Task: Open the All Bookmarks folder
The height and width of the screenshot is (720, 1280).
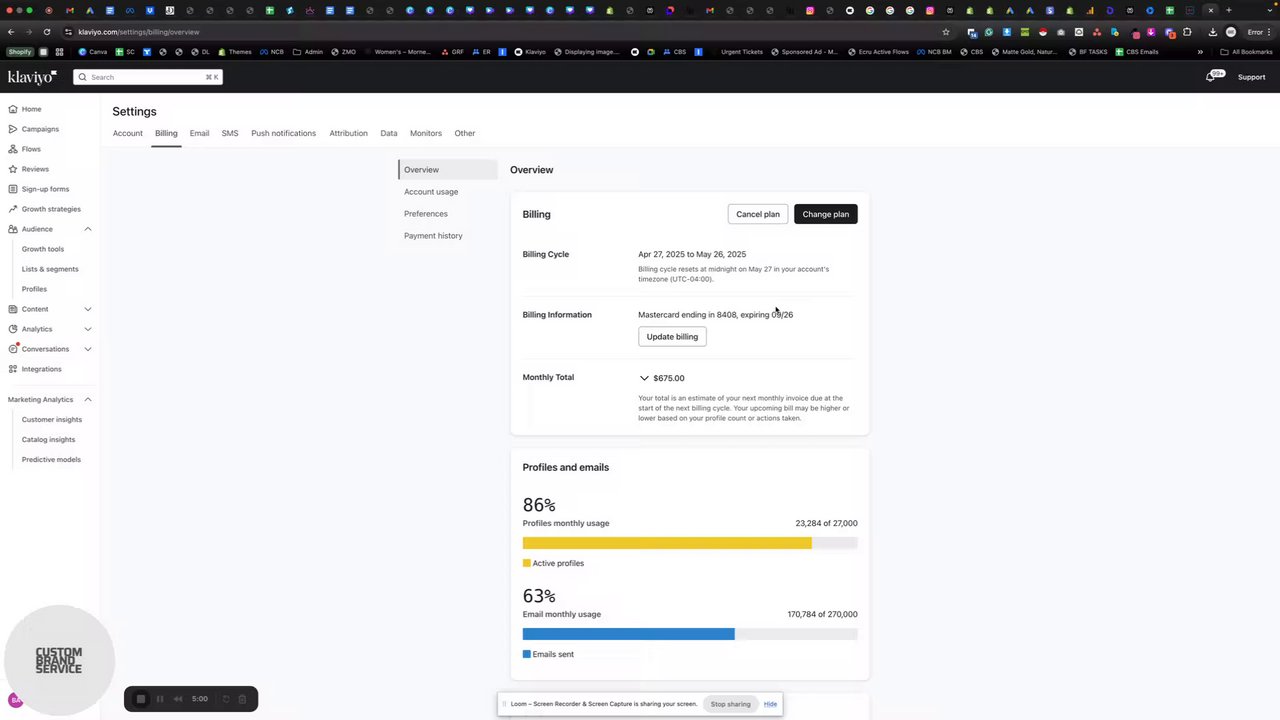Action: [1246, 52]
